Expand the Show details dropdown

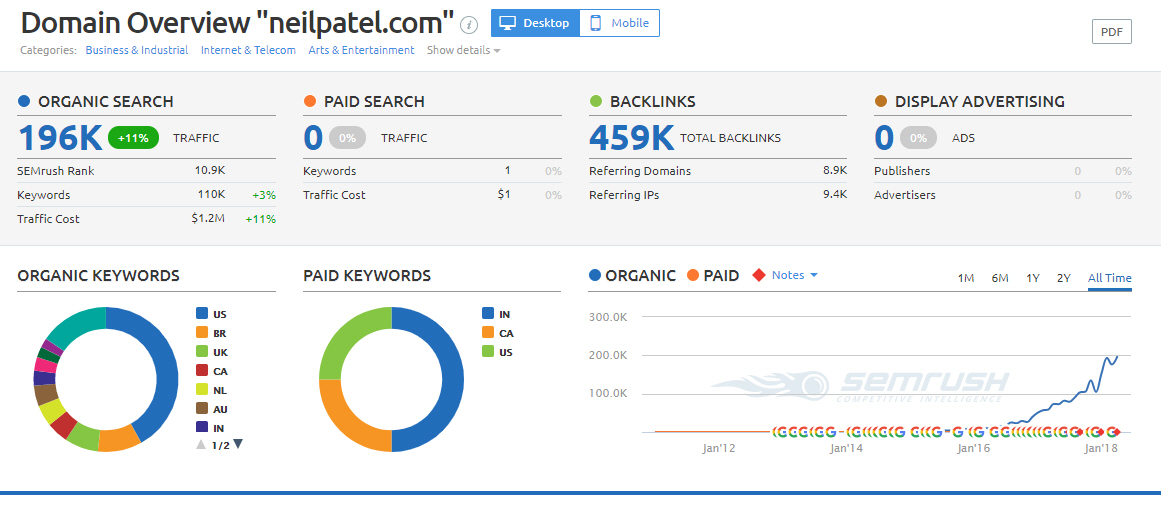pyautogui.click(x=463, y=50)
